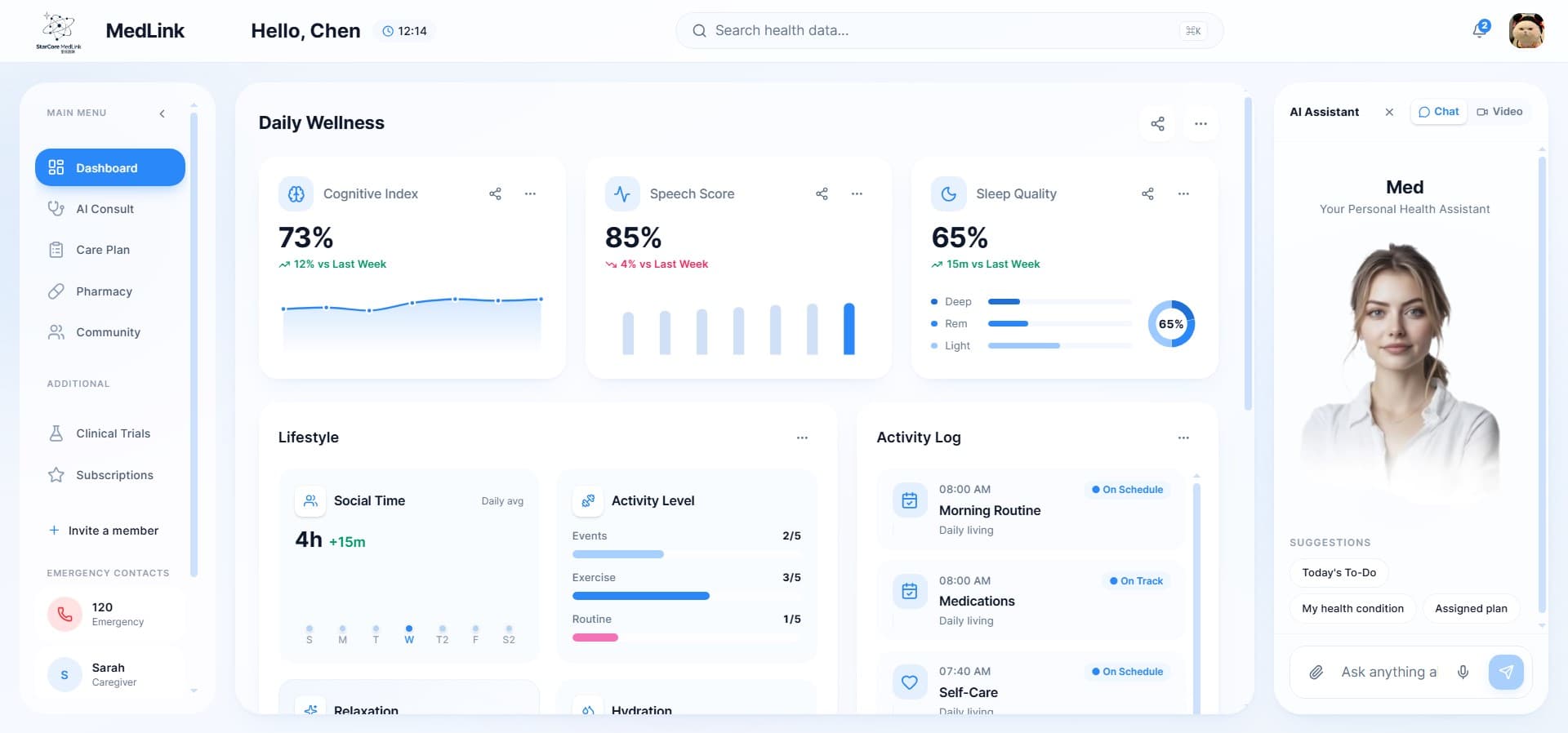Share the Cognitive Index card
The image size is (1568, 733).
(x=495, y=193)
